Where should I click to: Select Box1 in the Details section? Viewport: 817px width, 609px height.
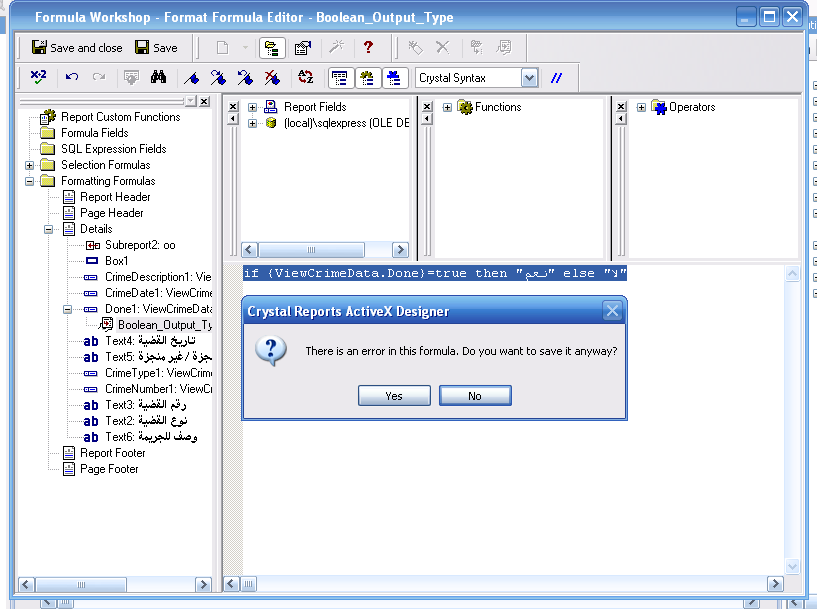click(117, 261)
